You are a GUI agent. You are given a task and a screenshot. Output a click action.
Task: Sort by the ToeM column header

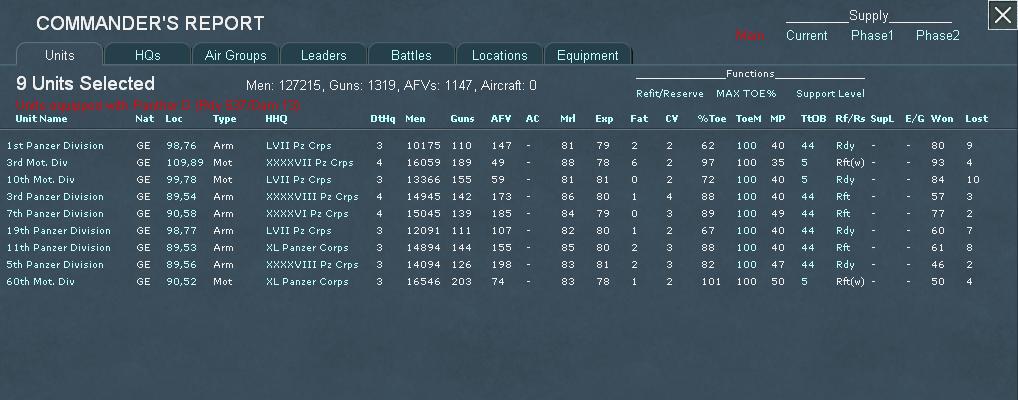pos(749,119)
